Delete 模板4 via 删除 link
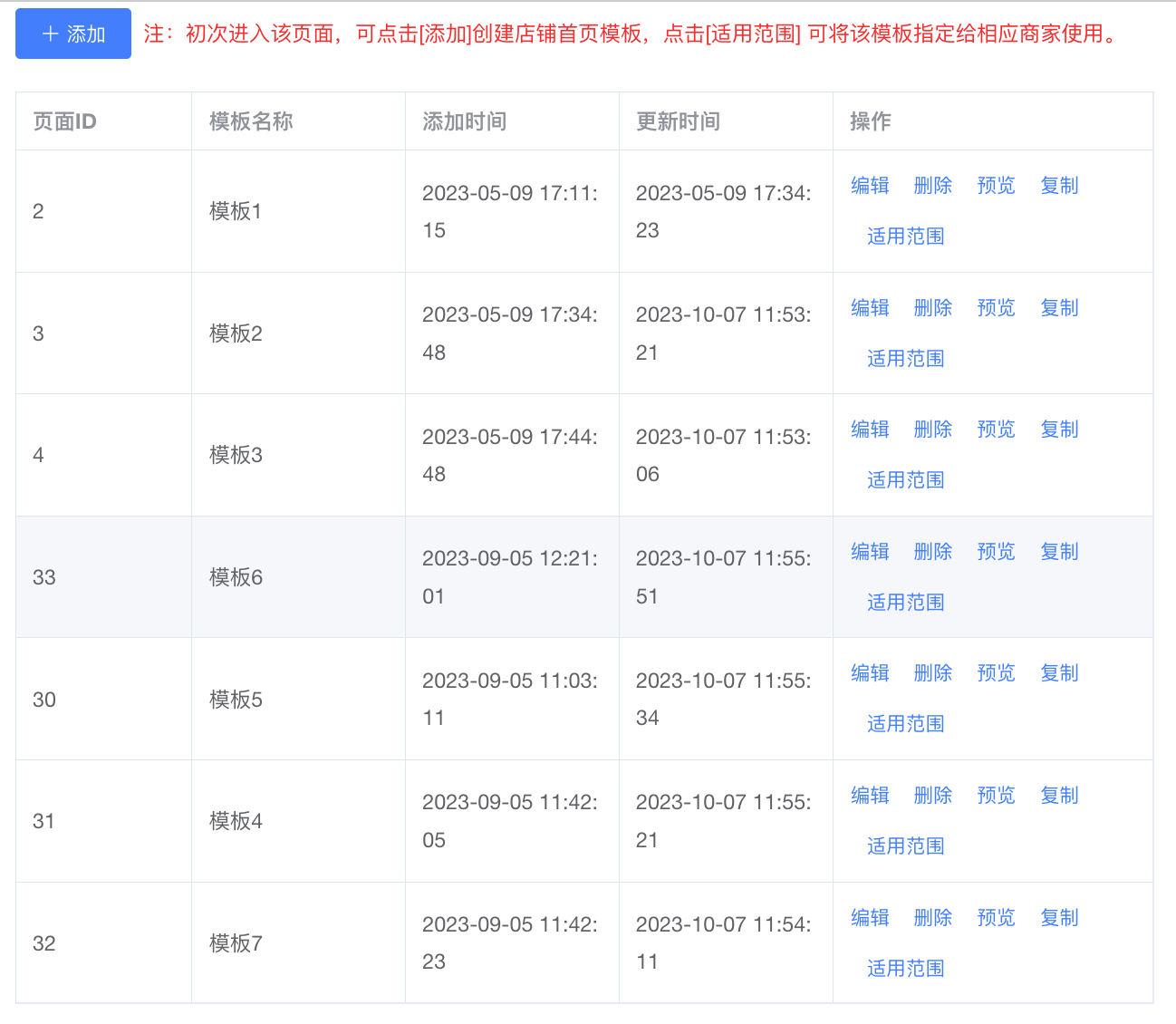Screen dimensions: 1176x1024 932,796
